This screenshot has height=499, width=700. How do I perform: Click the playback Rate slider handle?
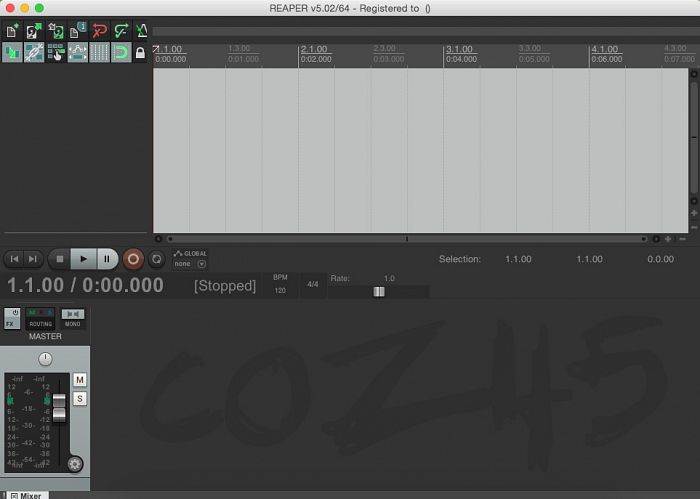click(379, 291)
